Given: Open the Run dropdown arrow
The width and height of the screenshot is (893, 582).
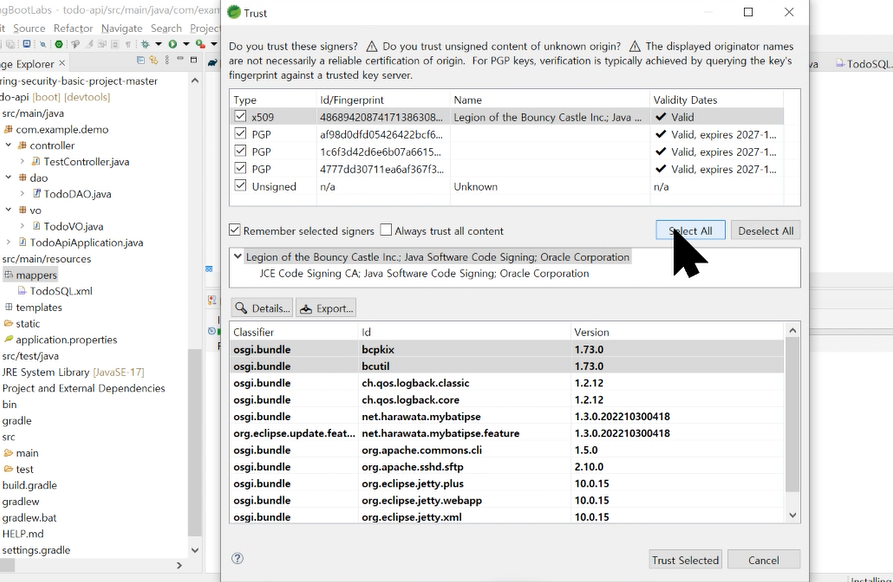Looking at the screenshot, I should [x=186, y=44].
